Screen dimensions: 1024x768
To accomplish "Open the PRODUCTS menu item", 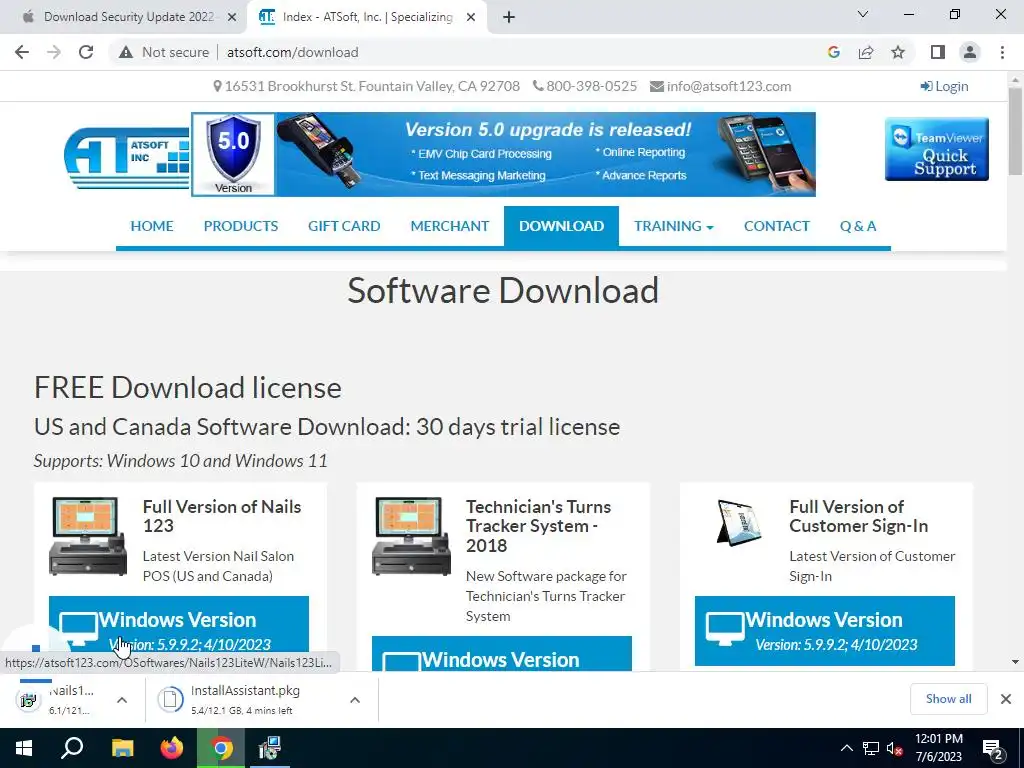I will click(241, 226).
